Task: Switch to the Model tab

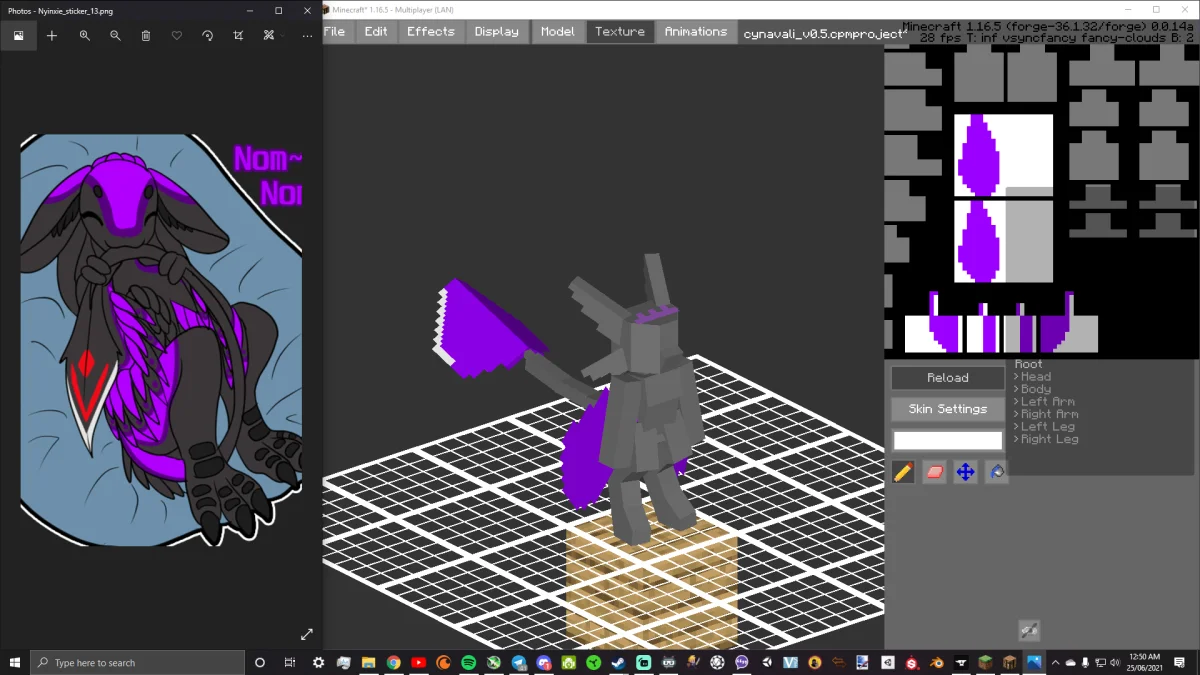Action: [558, 31]
